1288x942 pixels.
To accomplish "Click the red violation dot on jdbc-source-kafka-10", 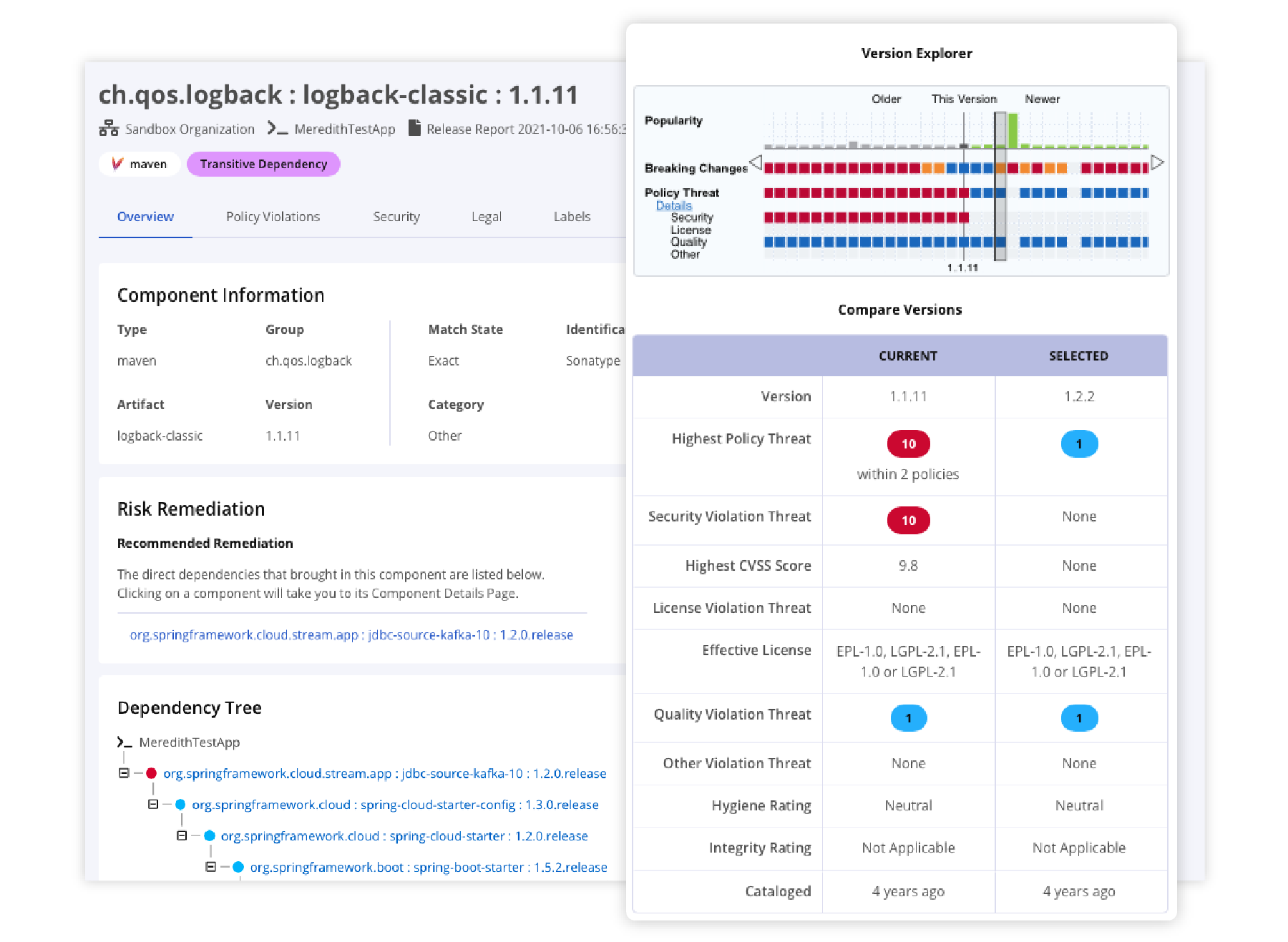I will pos(151,773).
